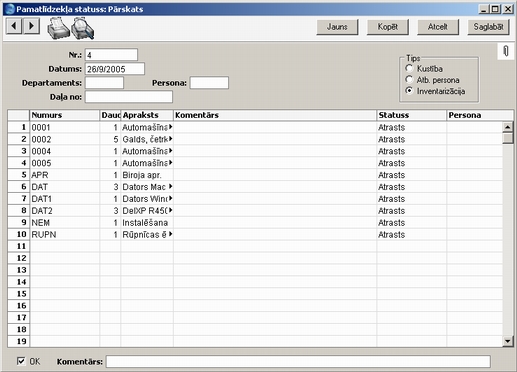Click Atrasts status in row DAT2
This screenshot has height=372, width=517.
coord(412,211)
